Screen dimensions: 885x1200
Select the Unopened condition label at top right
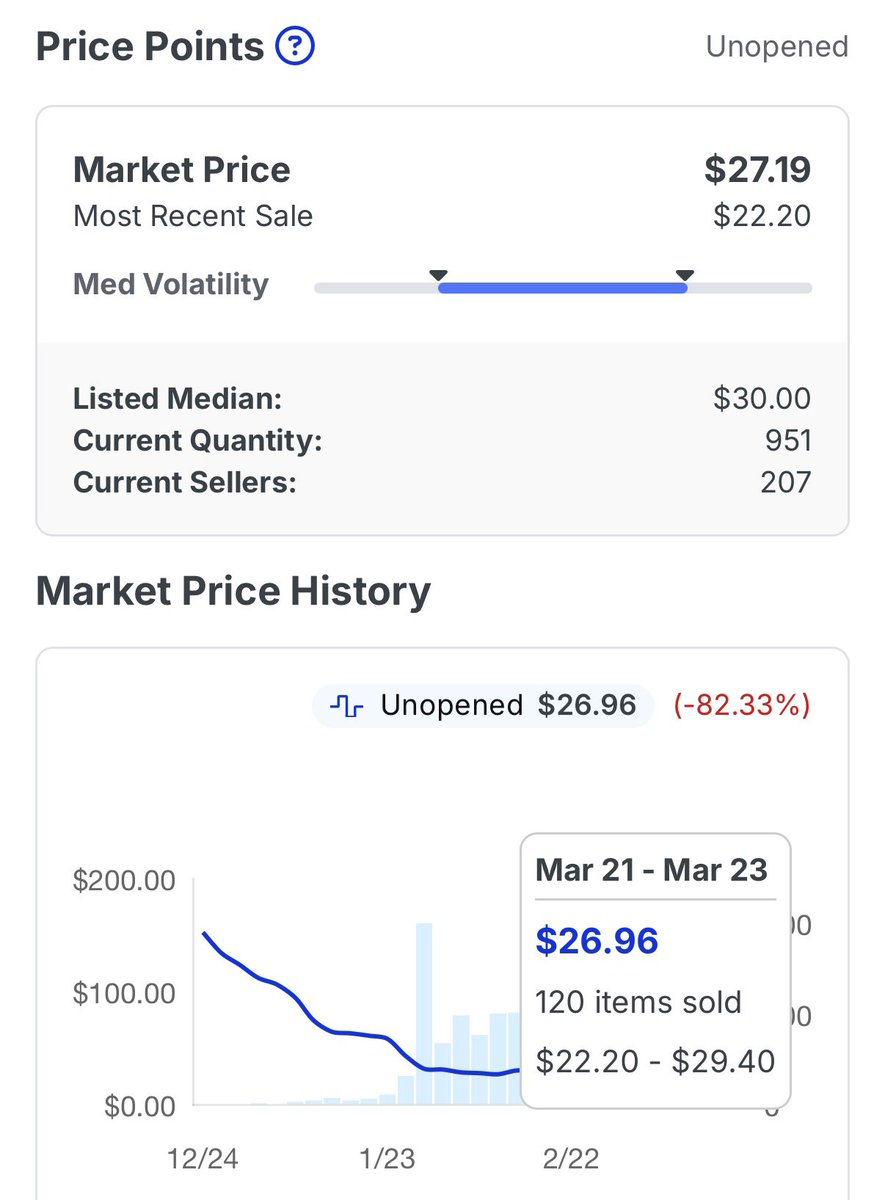[x=776, y=46]
